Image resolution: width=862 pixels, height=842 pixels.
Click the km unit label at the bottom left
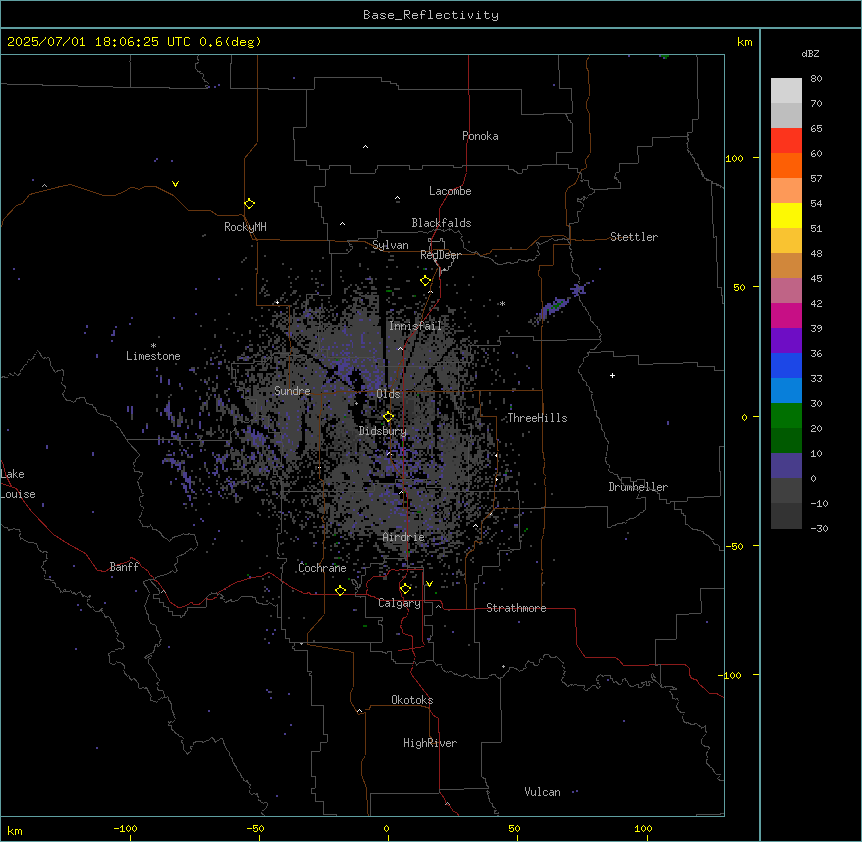15,830
